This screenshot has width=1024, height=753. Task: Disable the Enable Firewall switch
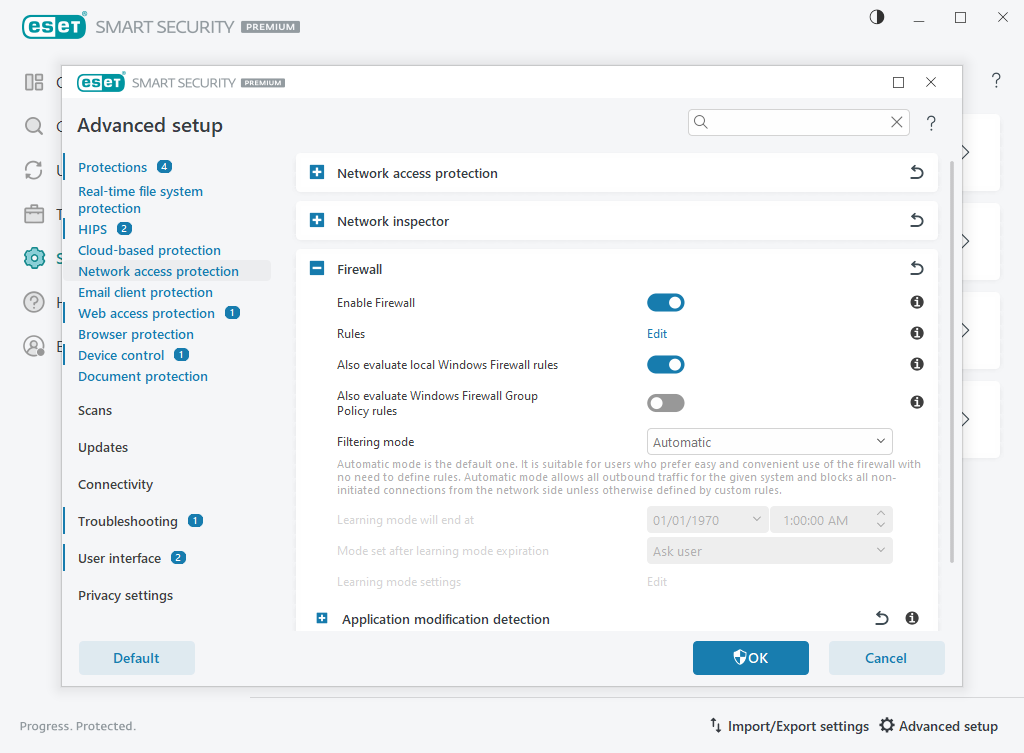(665, 302)
